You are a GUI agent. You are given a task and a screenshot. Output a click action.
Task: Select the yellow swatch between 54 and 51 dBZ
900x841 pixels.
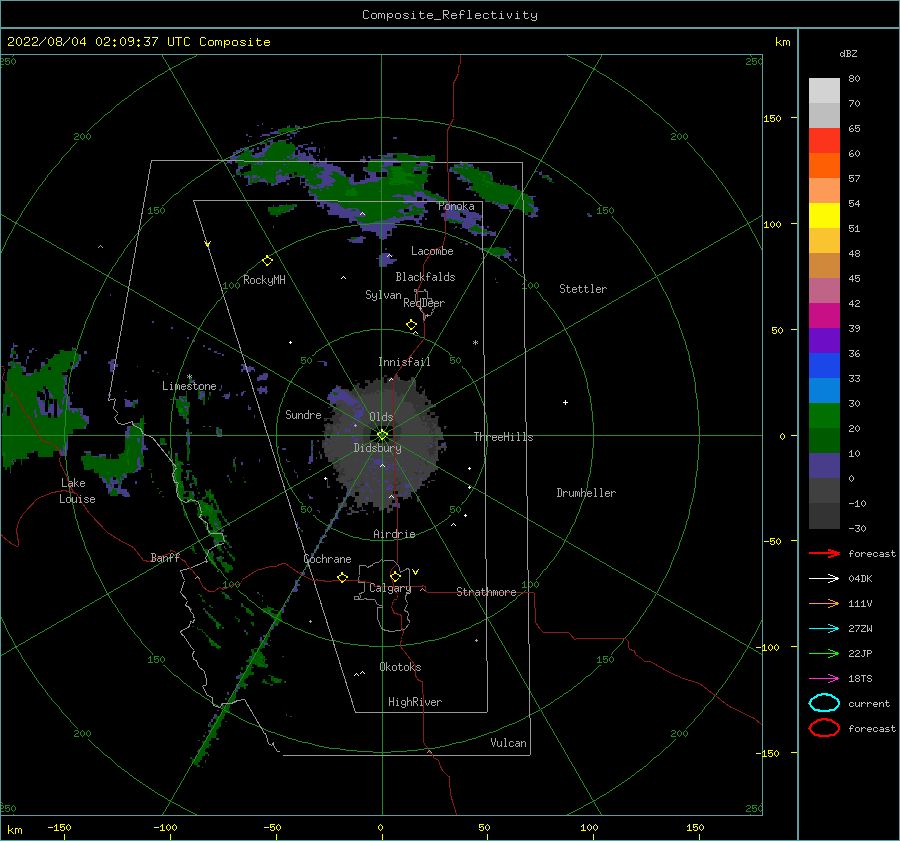pos(824,216)
